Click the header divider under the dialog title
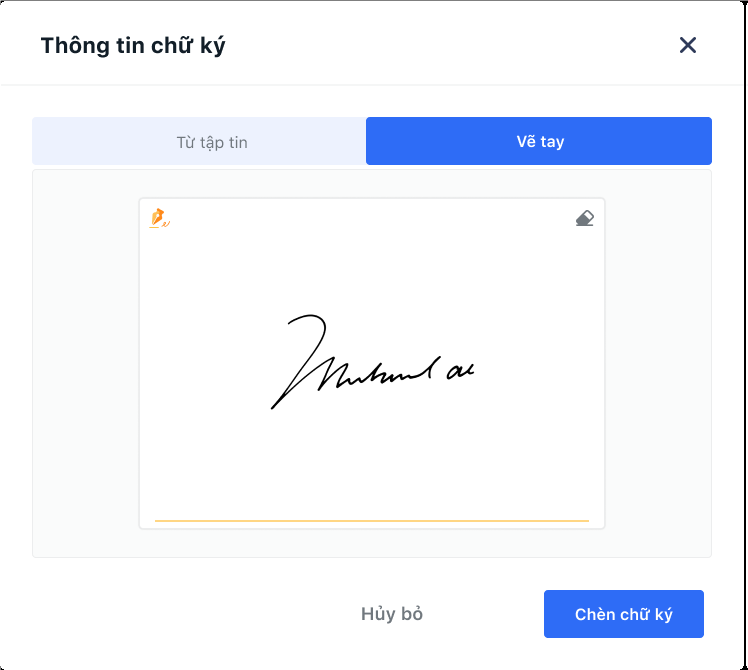 (x=372, y=85)
